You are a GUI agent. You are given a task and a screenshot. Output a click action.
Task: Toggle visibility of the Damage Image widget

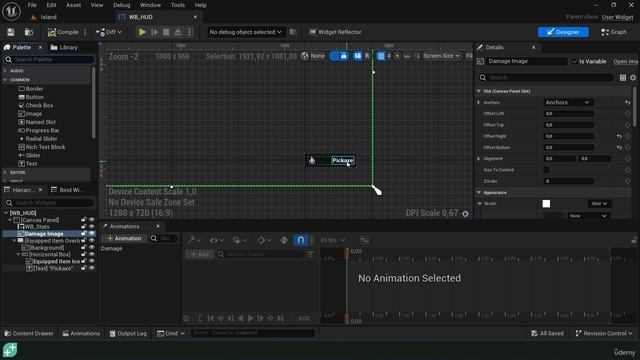[92, 233]
